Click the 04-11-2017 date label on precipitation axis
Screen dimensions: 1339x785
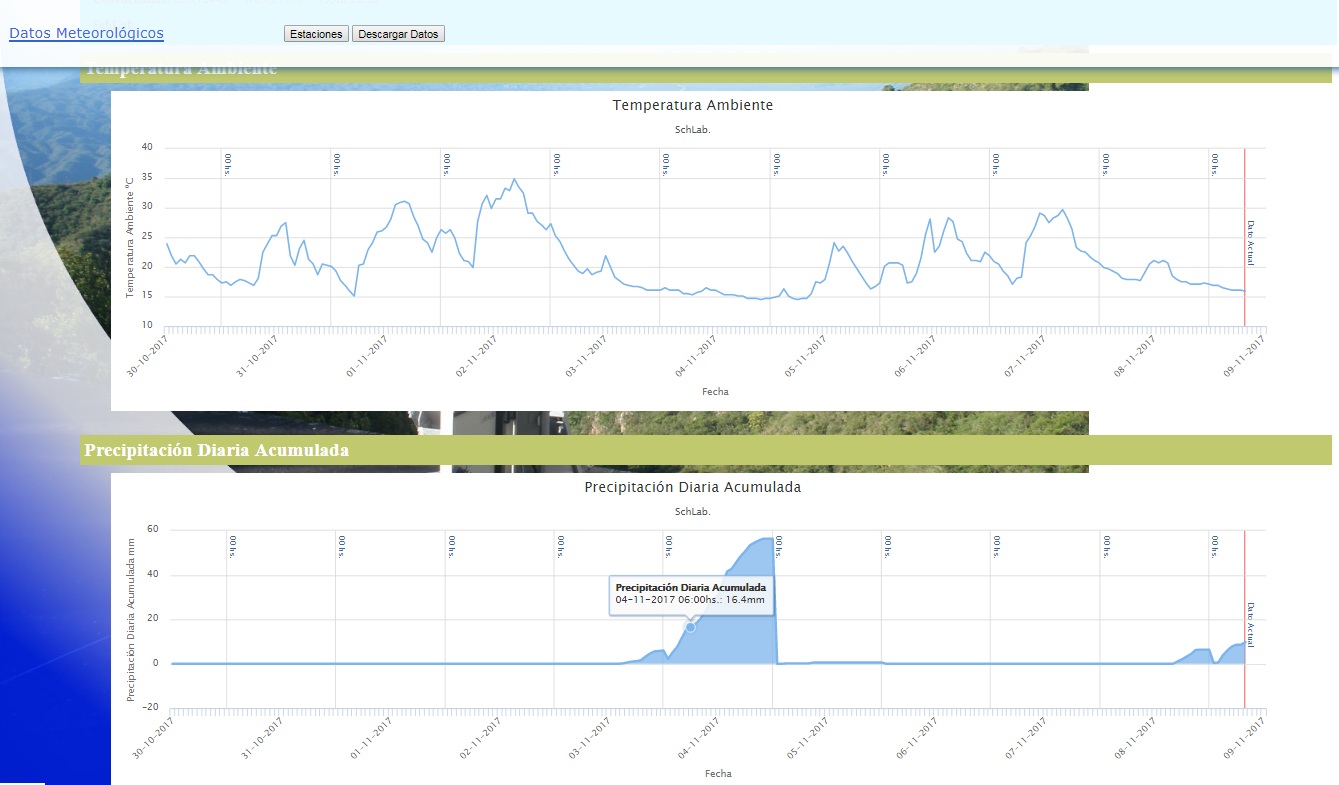(700, 738)
